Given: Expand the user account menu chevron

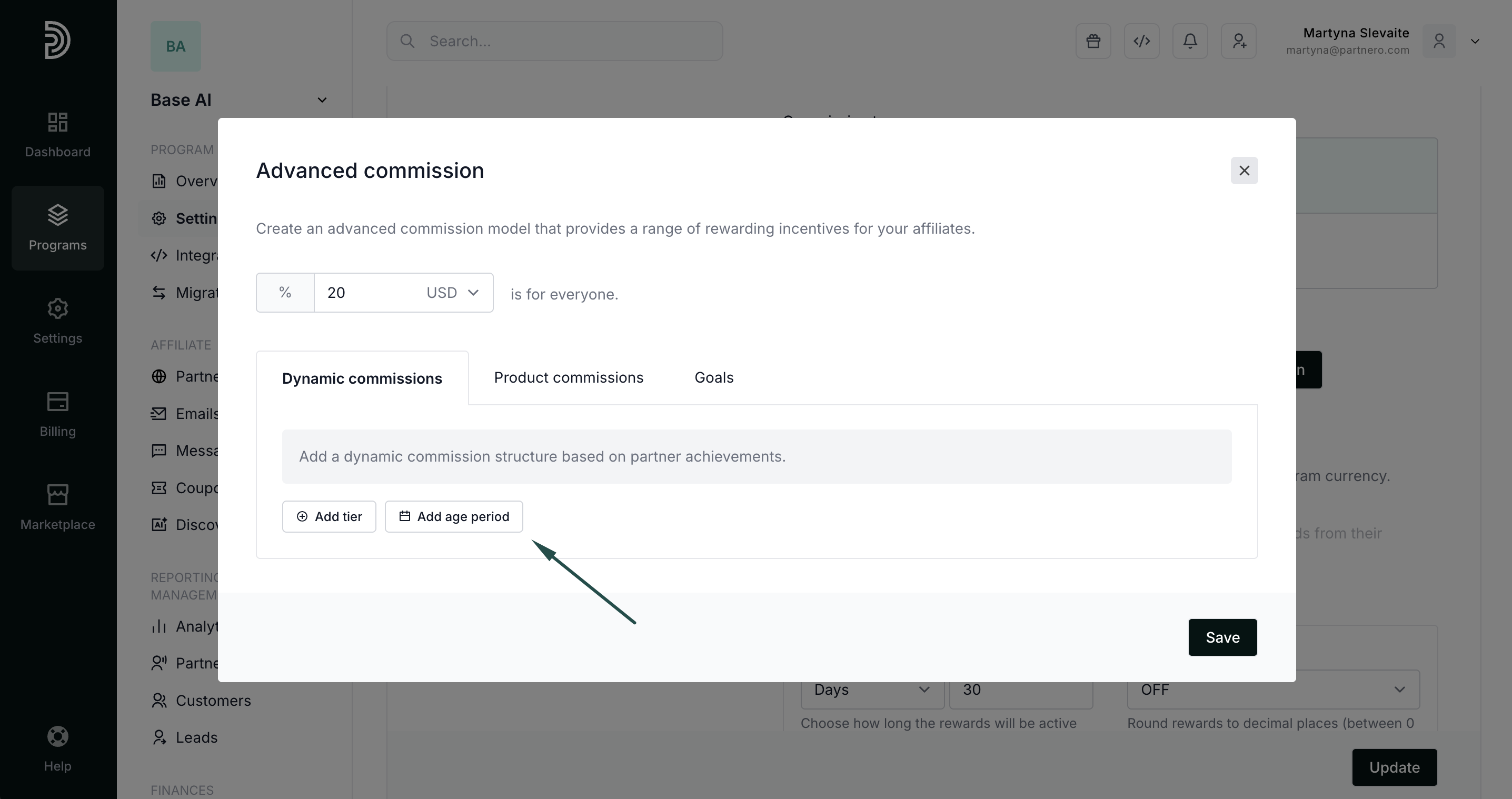Looking at the screenshot, I should [x=1475, y=41].
